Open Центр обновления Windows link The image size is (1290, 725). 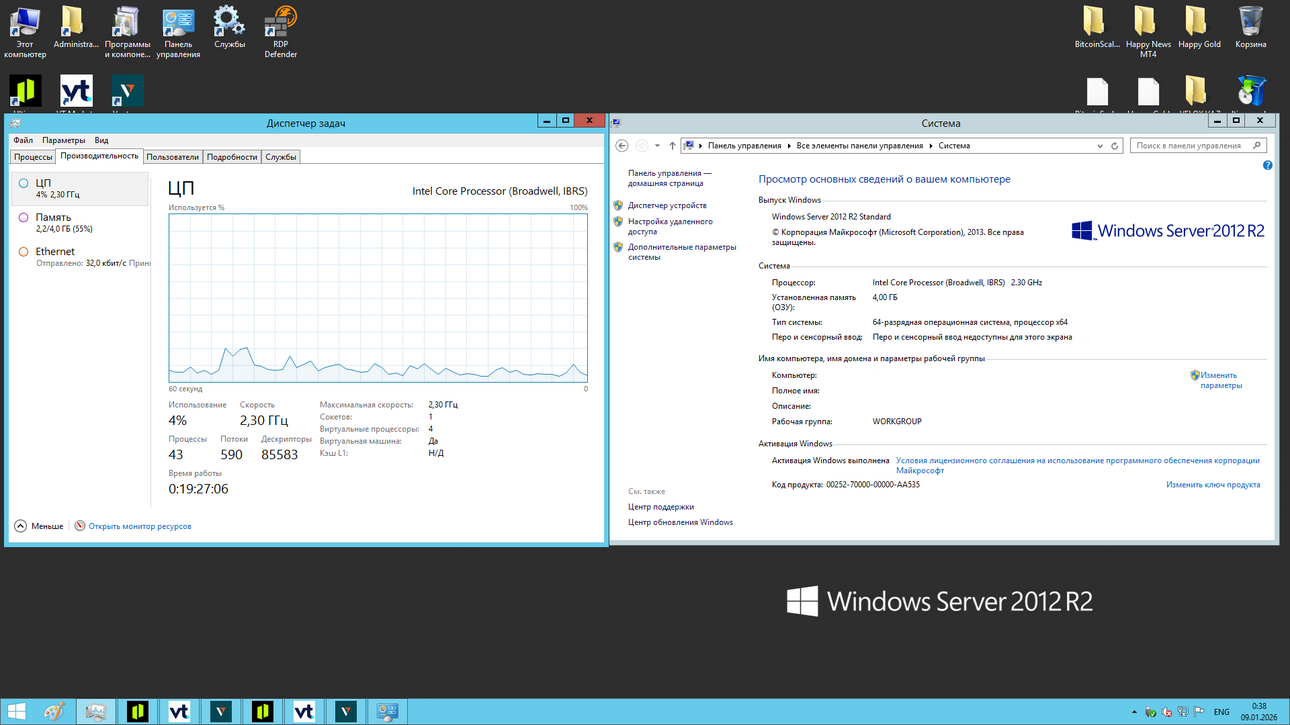pos(680,522)
